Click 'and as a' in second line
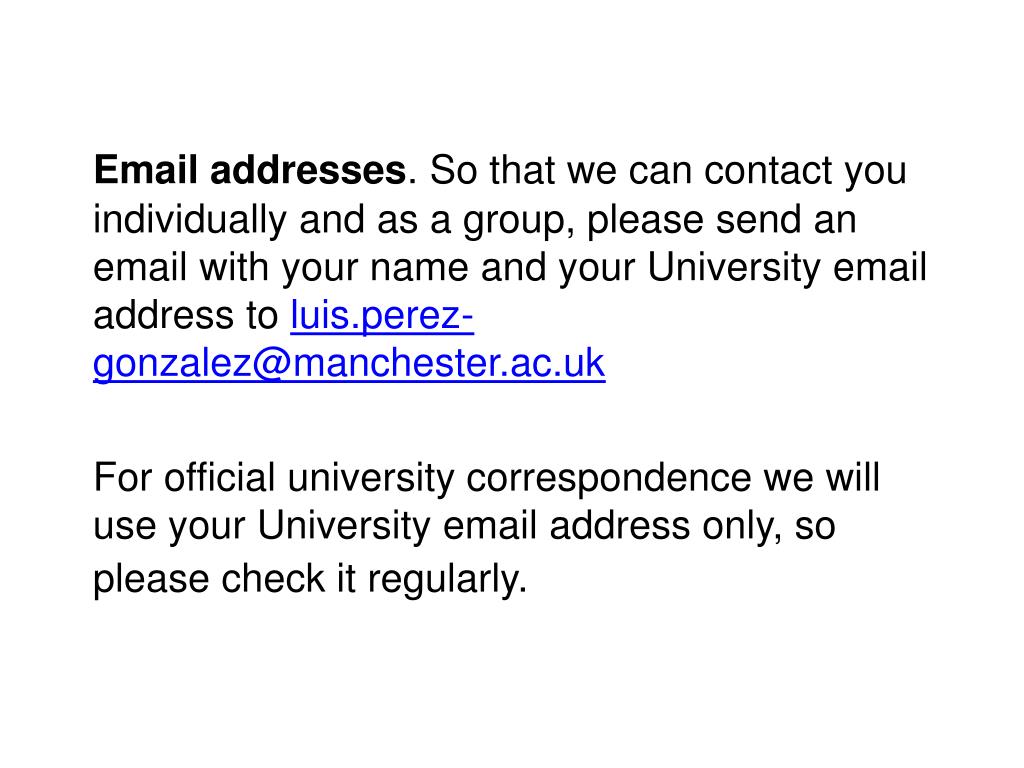This screenshot has height=768, width=1024. [375, 219]
